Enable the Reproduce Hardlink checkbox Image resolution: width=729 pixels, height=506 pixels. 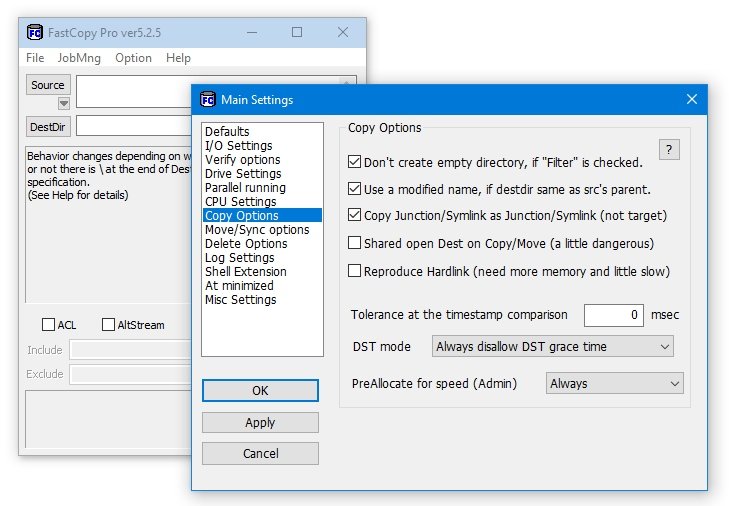(355, 271)
